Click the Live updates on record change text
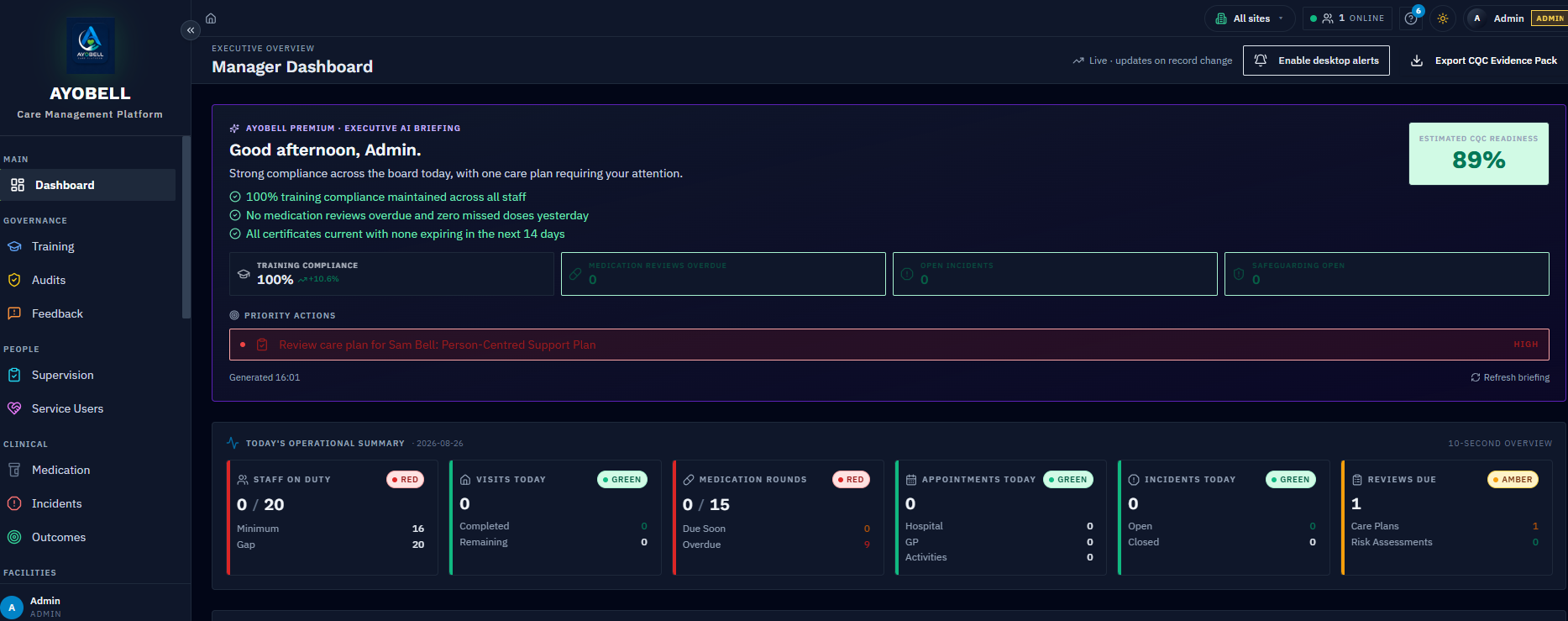 point(1161,61)
